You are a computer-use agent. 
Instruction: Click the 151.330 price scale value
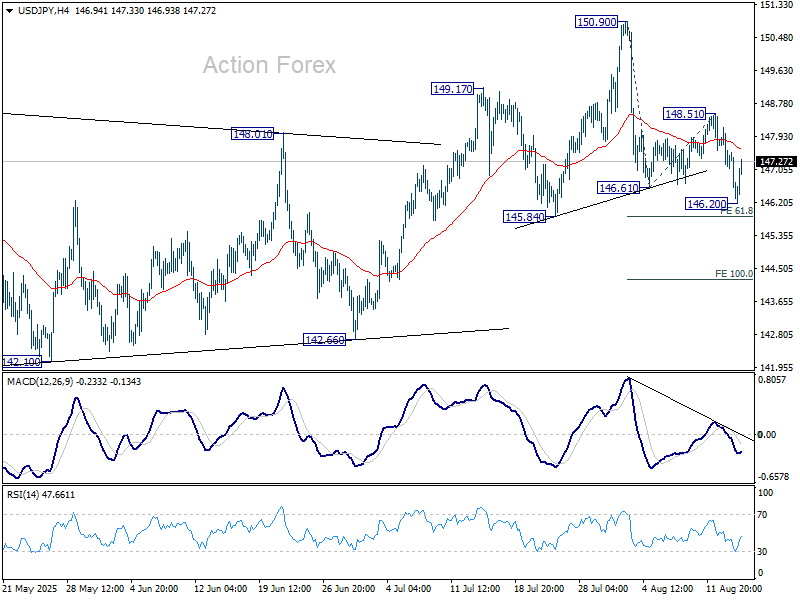pos(777,5)
